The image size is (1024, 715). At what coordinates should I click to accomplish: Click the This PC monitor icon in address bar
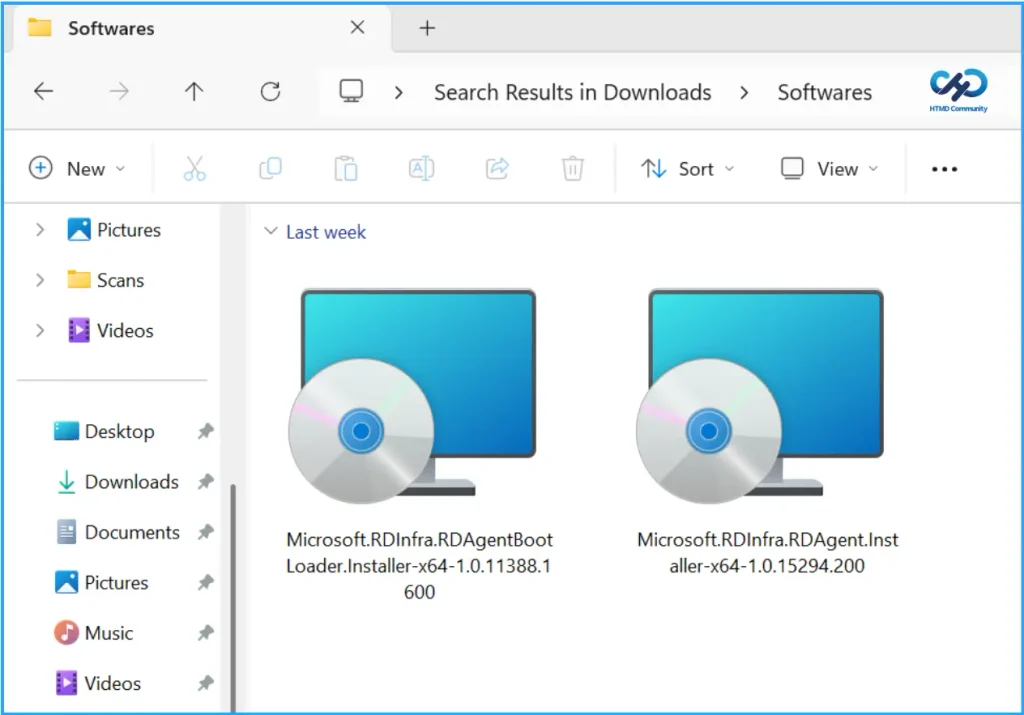coord(351,91)
